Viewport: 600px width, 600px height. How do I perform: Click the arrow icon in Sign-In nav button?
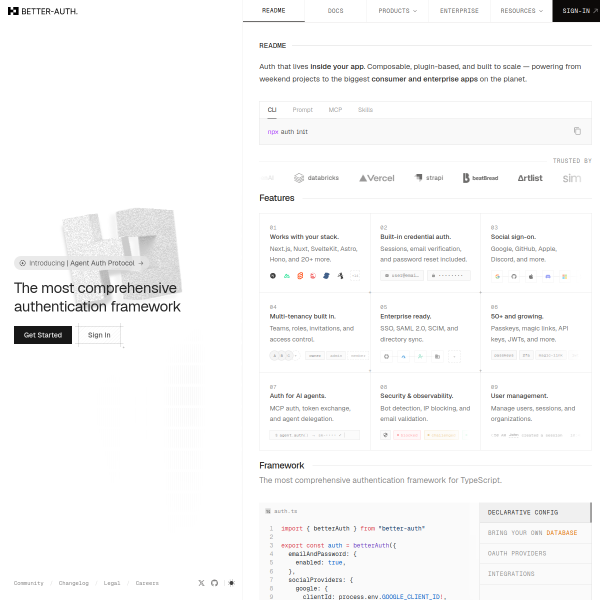595,11
